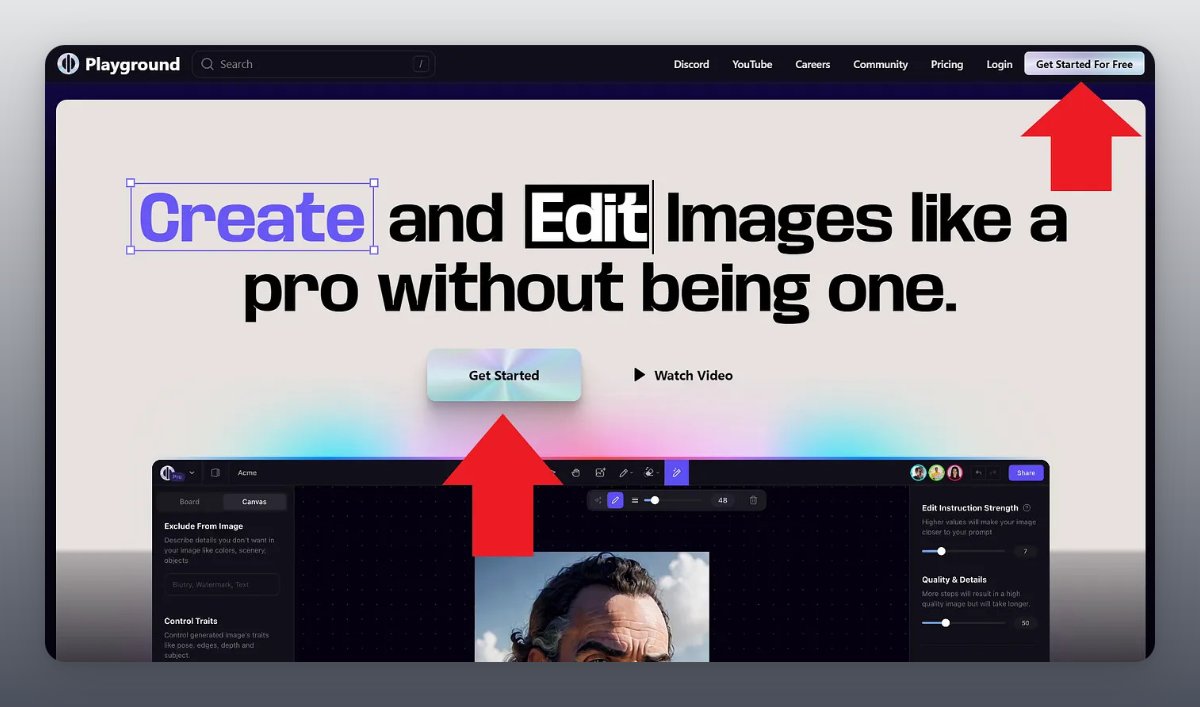This screenshot has width=1200, height=707.
Task: Click the first collaborator avatar
Action: click(x=918, y=473)
